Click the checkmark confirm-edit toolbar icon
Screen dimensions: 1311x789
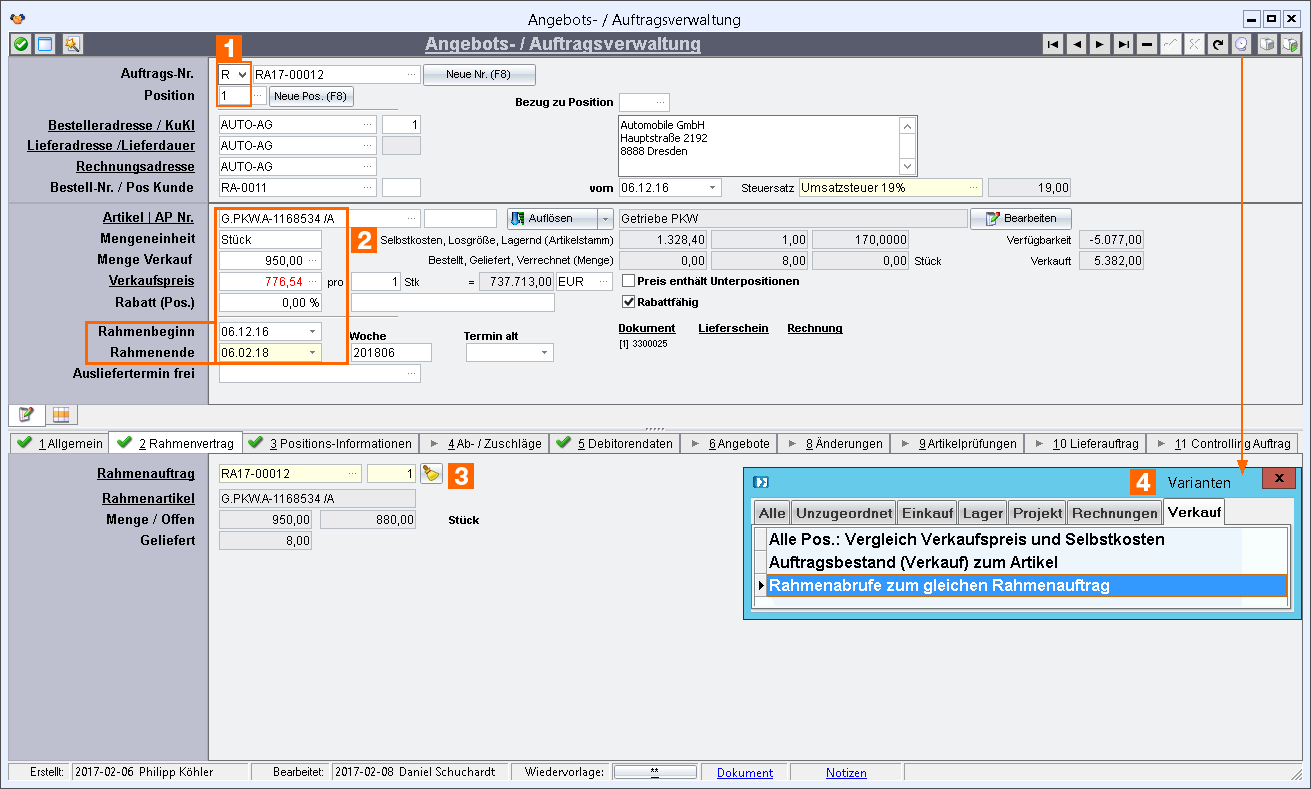[x=1170, y=44]
